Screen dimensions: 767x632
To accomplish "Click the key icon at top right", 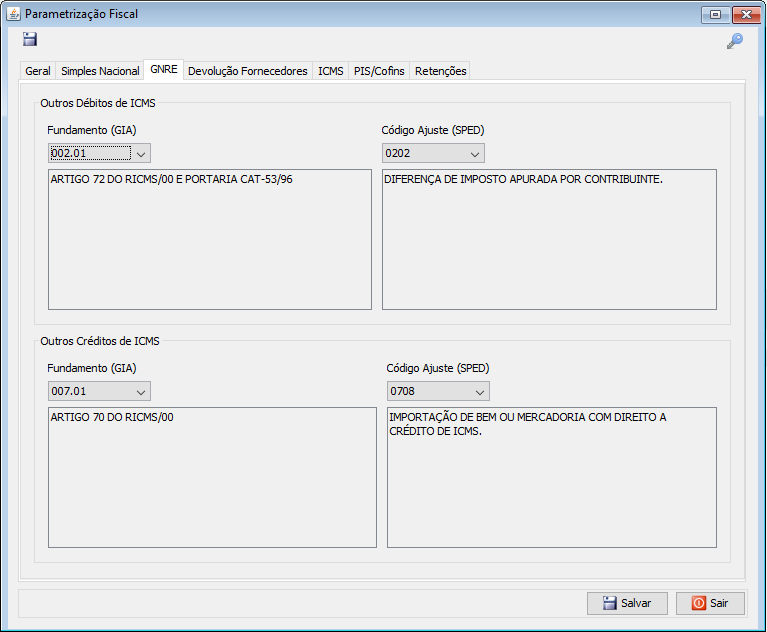I will click(x=734, y=41).
